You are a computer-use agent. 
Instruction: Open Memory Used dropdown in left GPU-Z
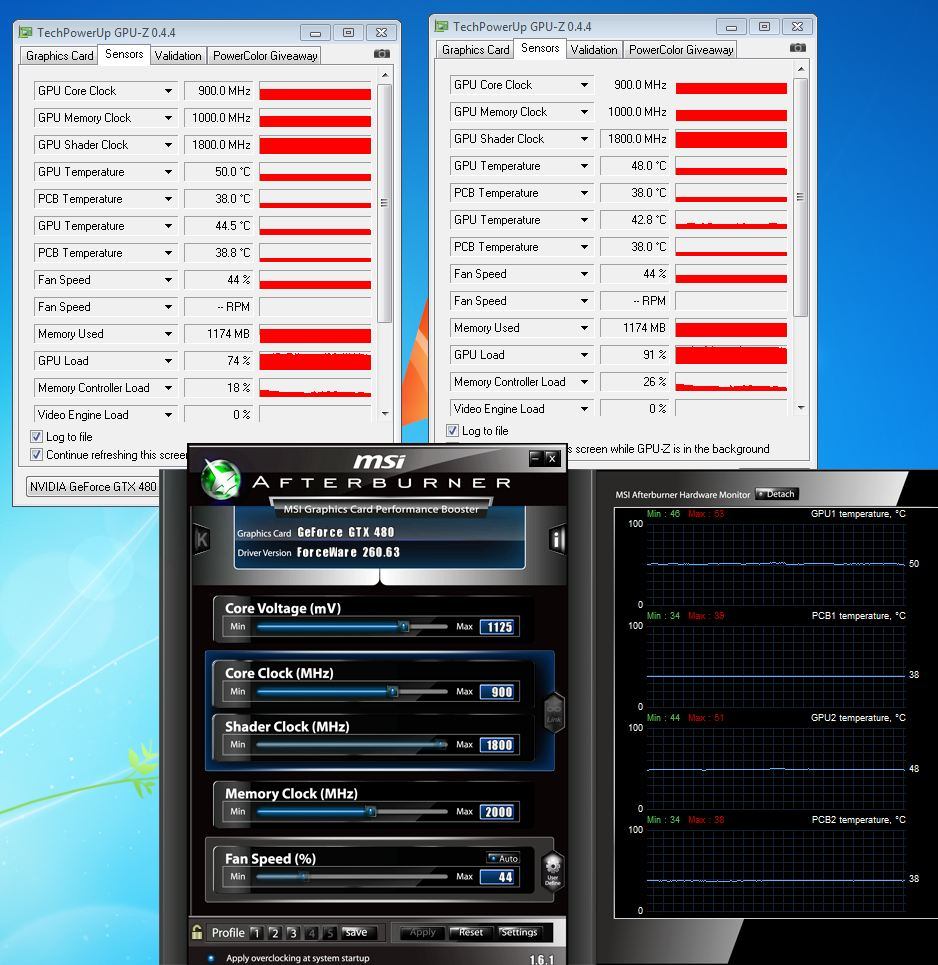[x=168, y=334]
